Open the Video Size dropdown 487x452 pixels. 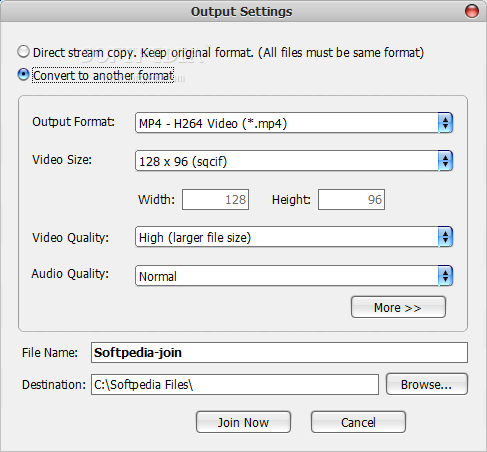point(294,161)
